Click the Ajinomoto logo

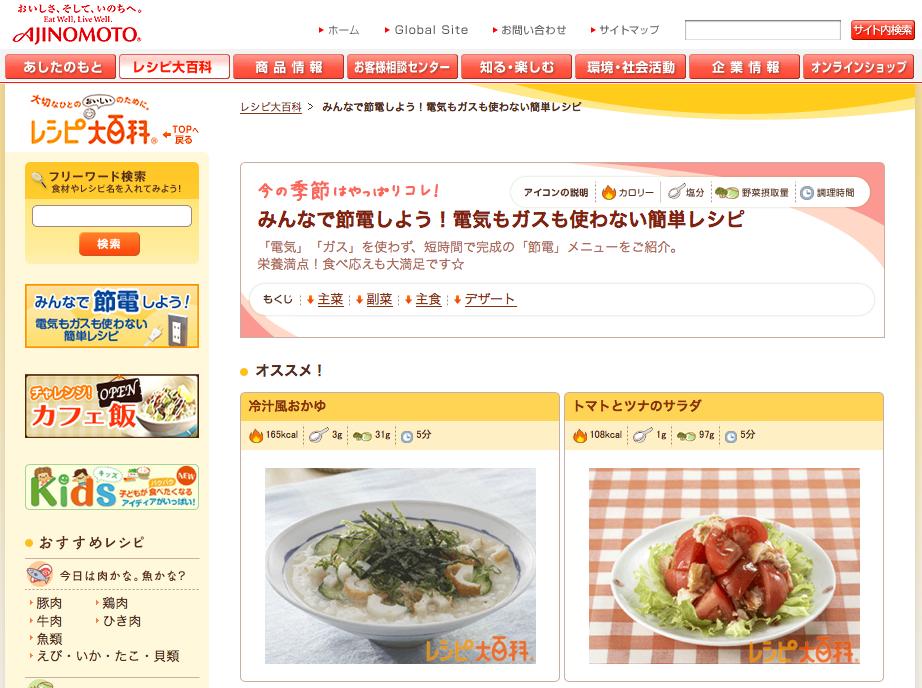77,24
